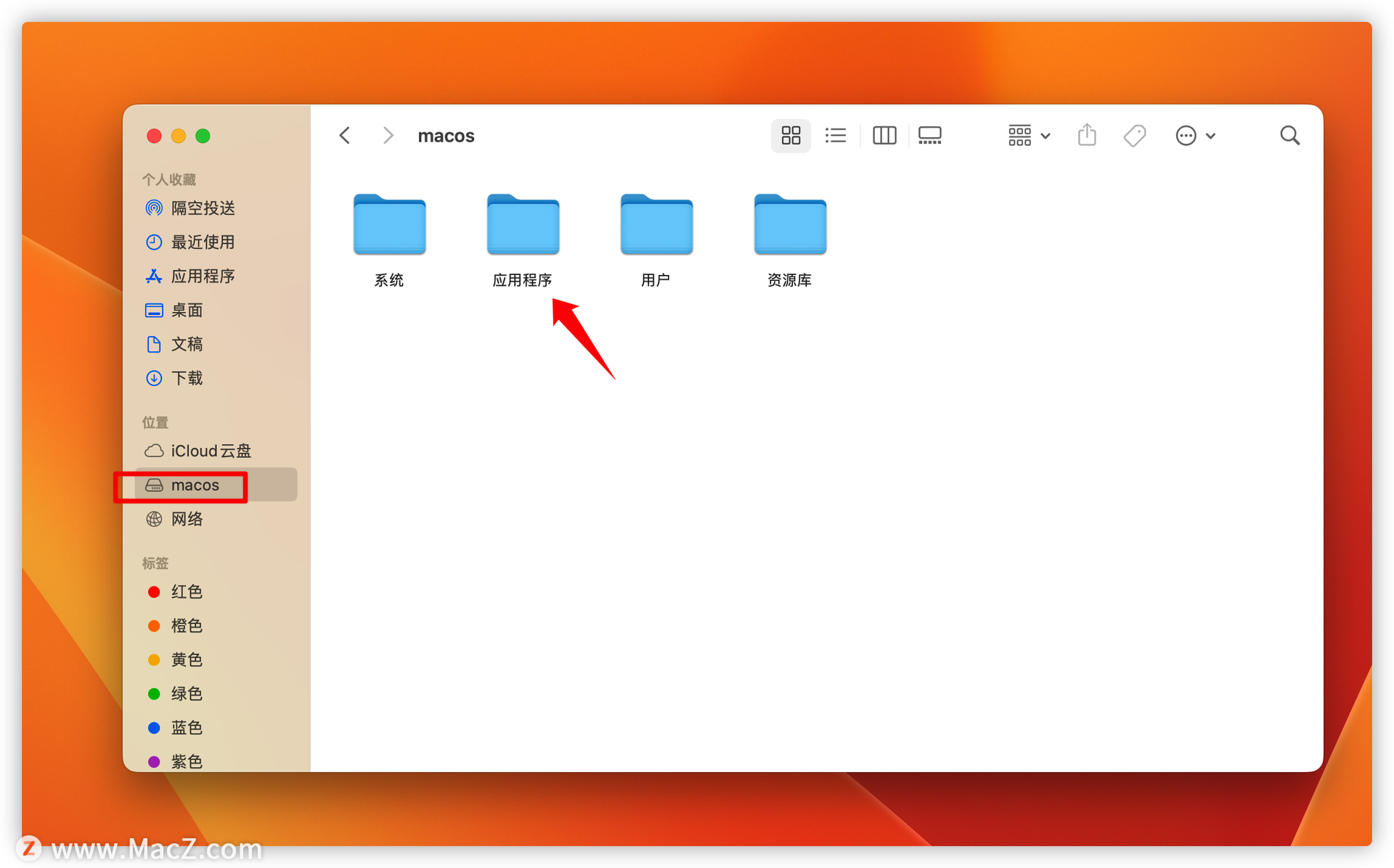Image resolution: width=1394 pixels, height=868 pixels.
Task: Close the Finder window with red button
Action: pyautogui.click(x=154, y=136)
